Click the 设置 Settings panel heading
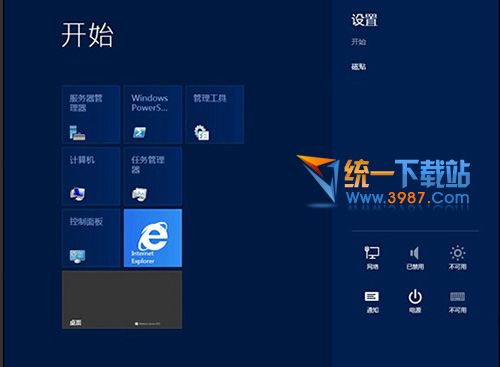Image resolution: width=500 pixels, height=367 pixels. click(364, 20)
